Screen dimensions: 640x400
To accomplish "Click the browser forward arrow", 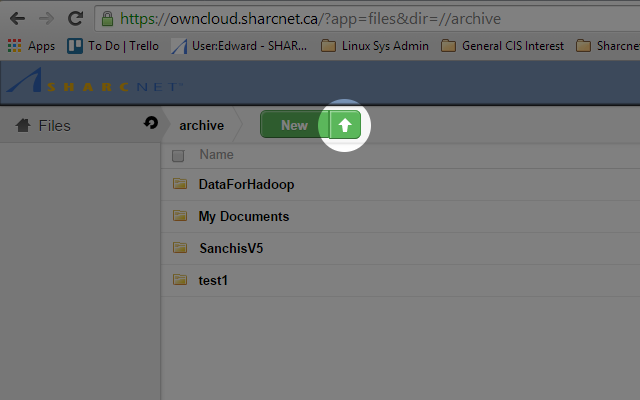I will (46, 18).
